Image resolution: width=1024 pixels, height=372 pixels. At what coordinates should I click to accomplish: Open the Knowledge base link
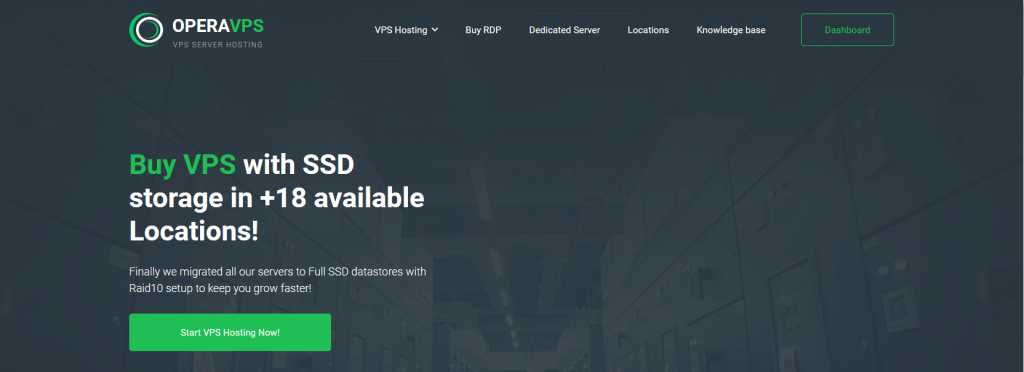click(731, 30)
